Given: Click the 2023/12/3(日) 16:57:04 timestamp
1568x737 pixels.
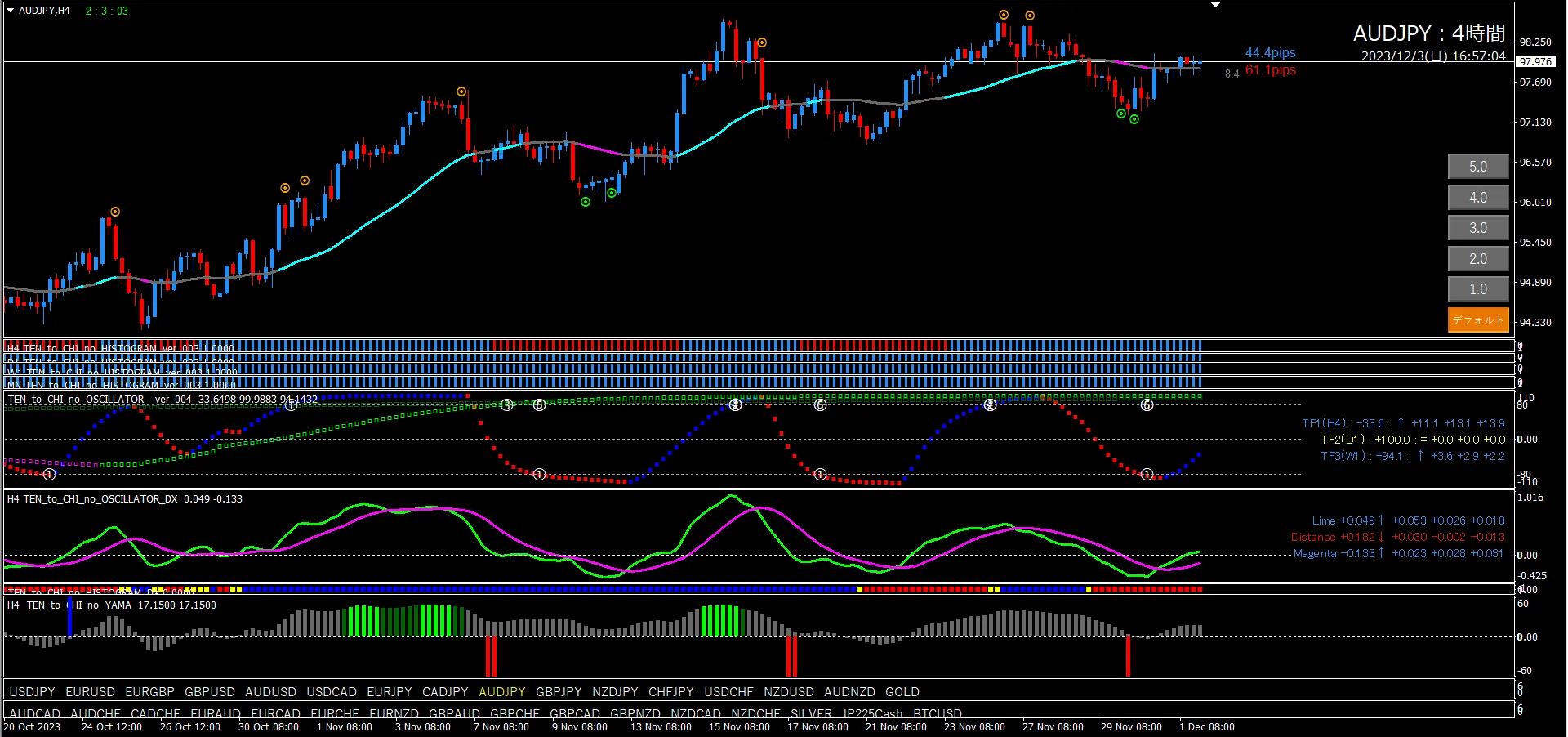Looking at the screenshot, I should 1433,56.
